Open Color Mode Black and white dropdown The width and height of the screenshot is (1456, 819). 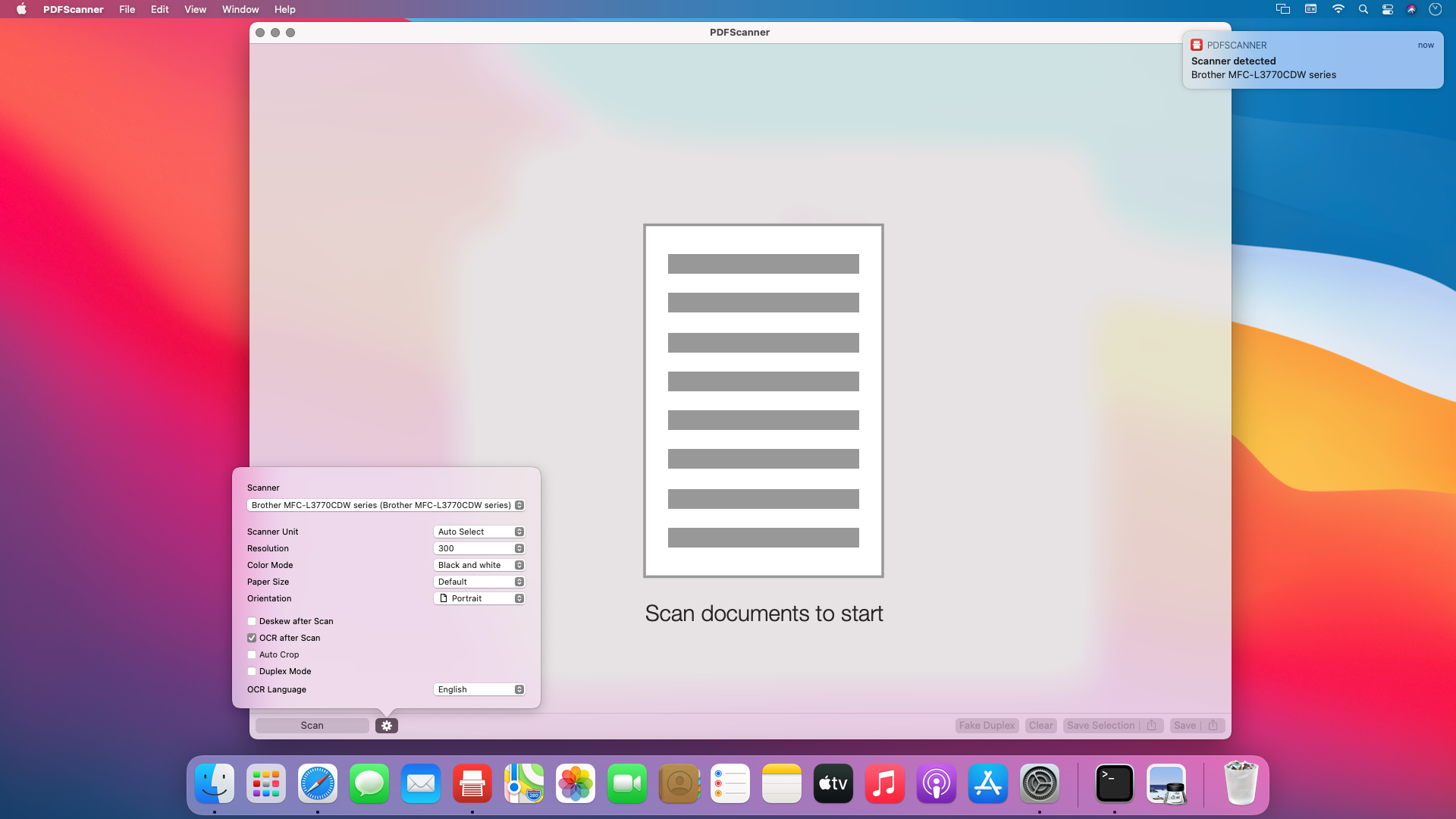479,565
